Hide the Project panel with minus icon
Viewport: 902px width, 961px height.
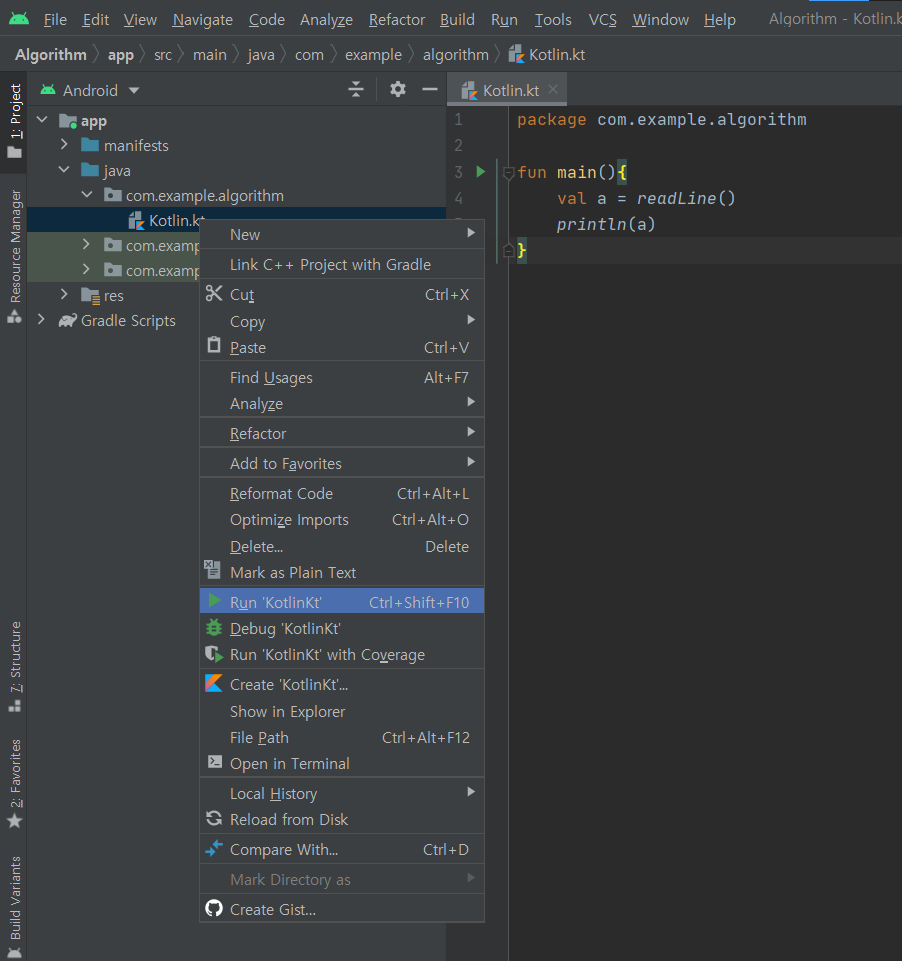point(430,89)
